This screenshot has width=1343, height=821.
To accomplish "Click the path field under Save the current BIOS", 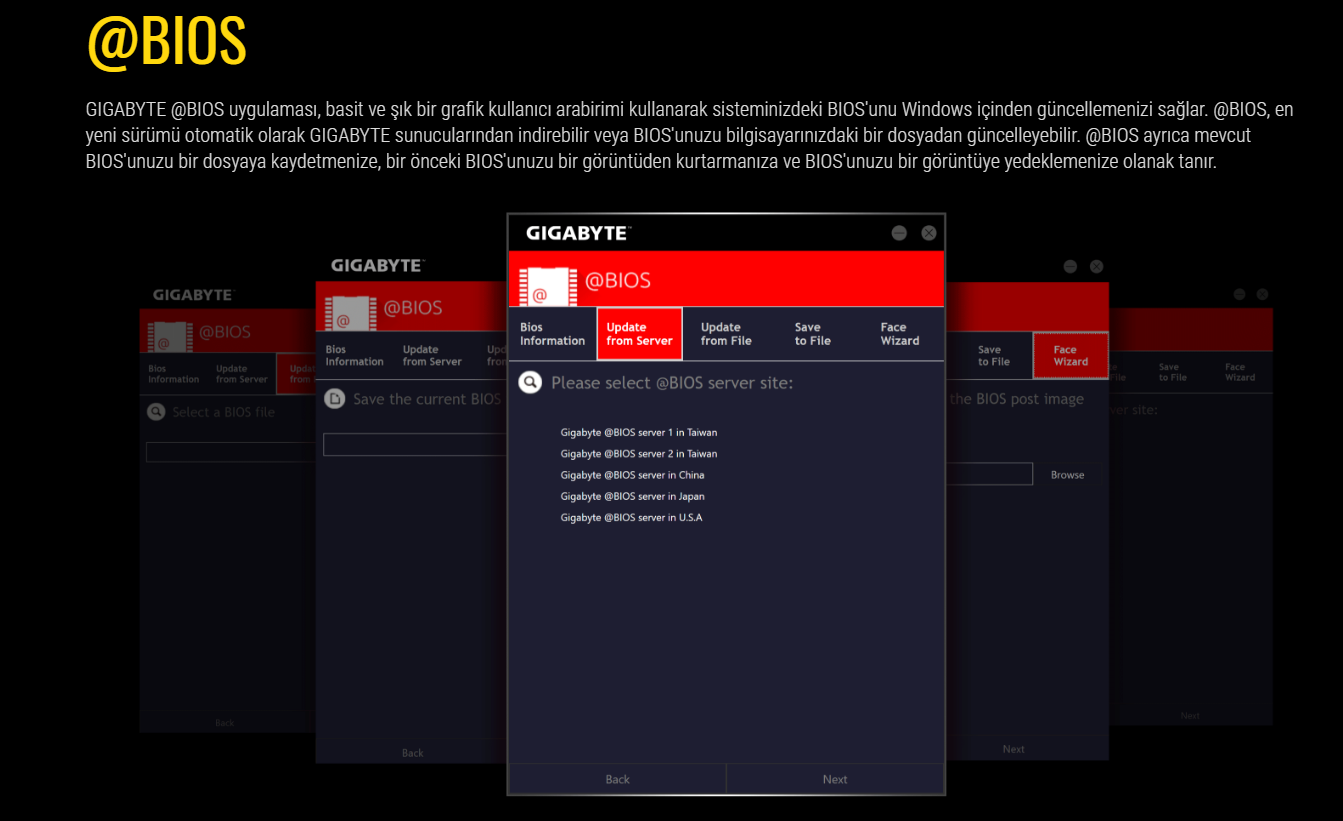I will point(415,444).
